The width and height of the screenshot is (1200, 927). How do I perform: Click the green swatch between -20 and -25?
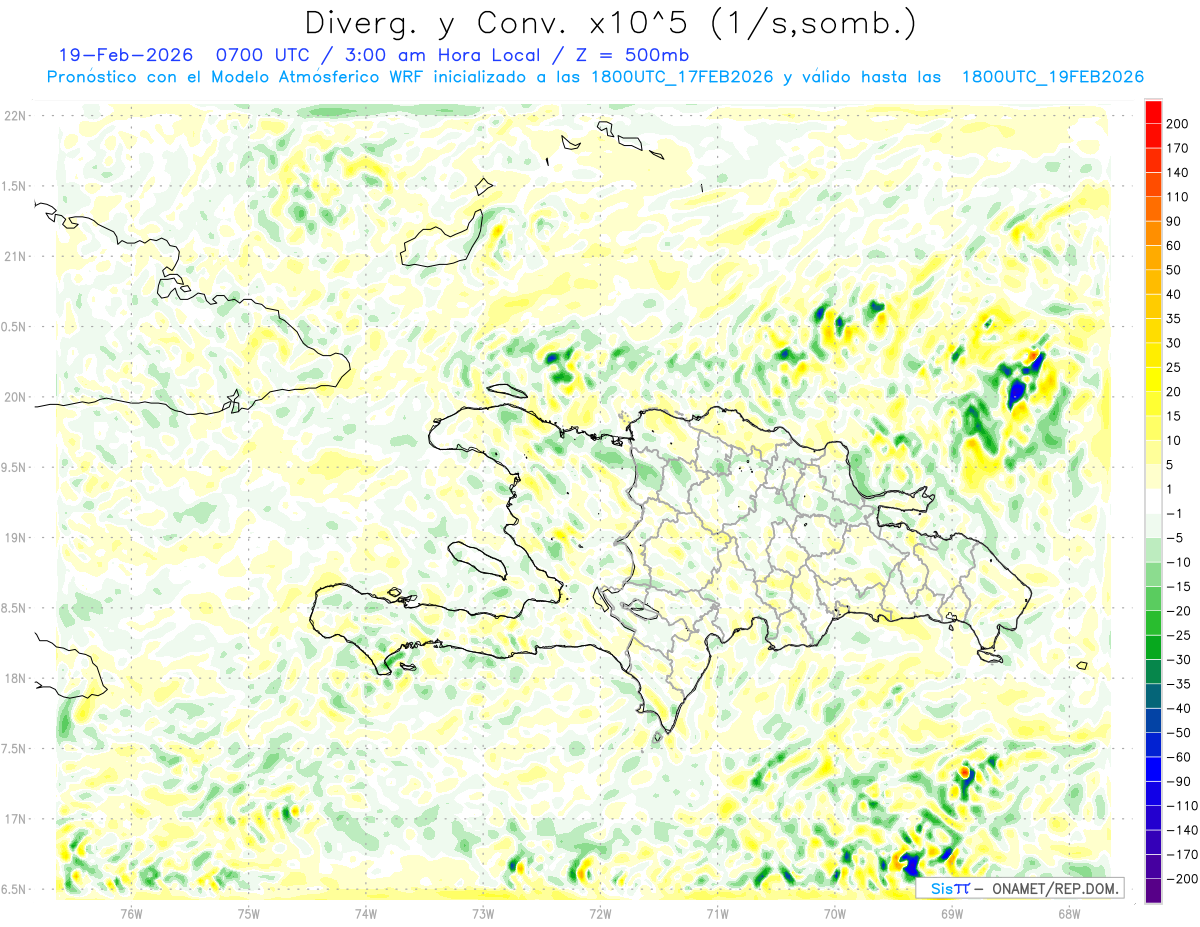(1153, 623)
